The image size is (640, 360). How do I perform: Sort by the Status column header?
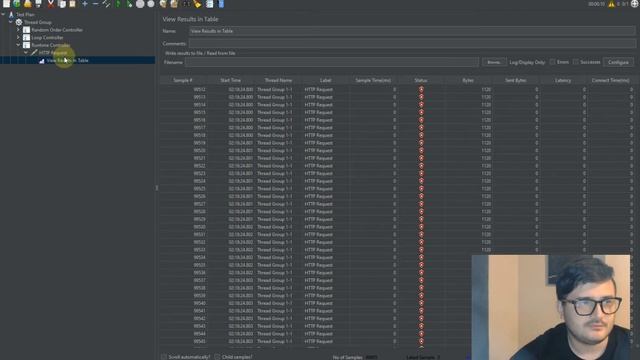pyautogui.click(x=420, y=80)
